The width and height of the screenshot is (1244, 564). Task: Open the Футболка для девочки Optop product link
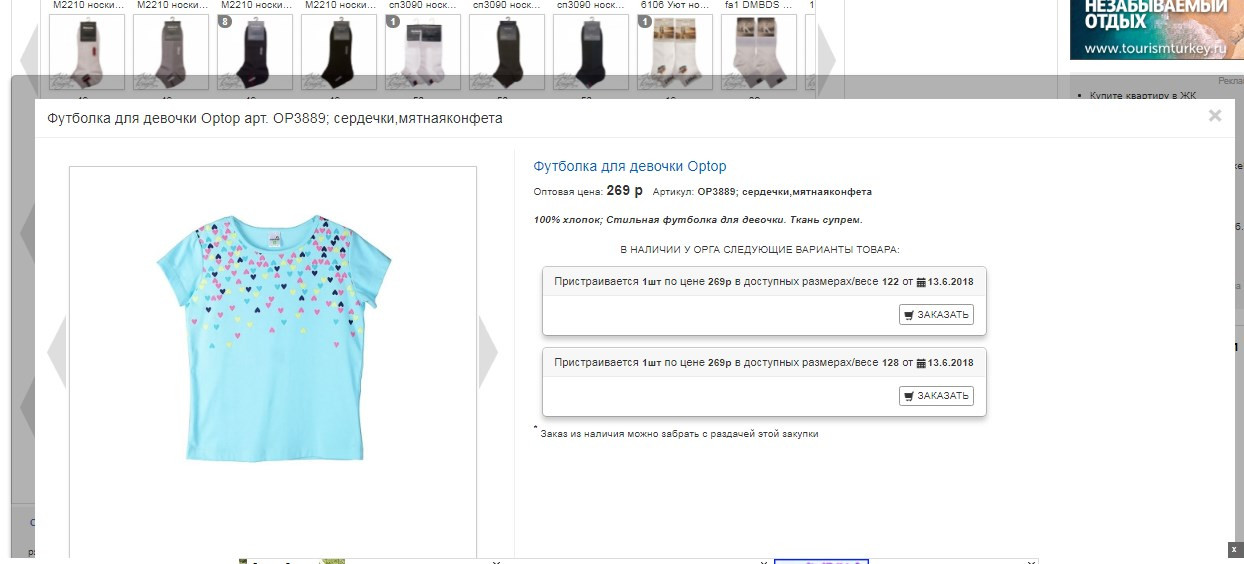coord(630,166)
